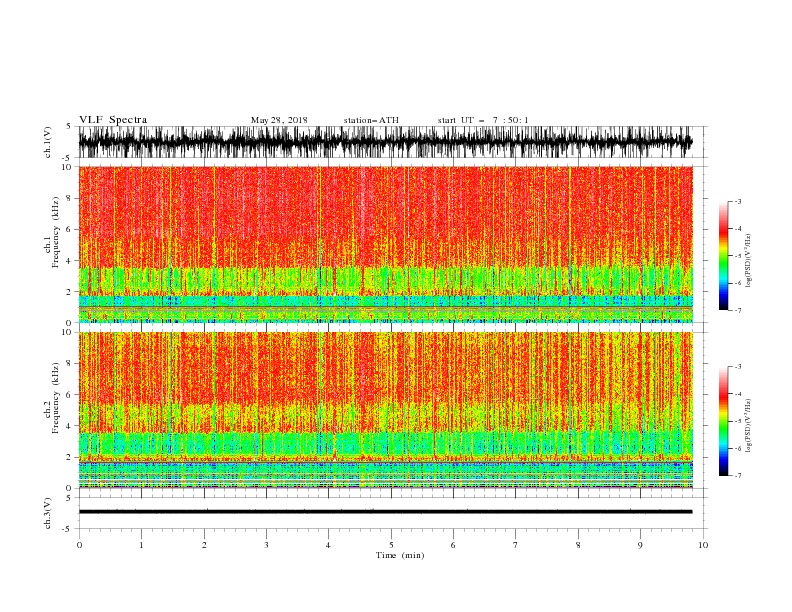This screenshot has width=792, height=612.
Task: Click the "9" tick label on the time axis
Action: 640,545
